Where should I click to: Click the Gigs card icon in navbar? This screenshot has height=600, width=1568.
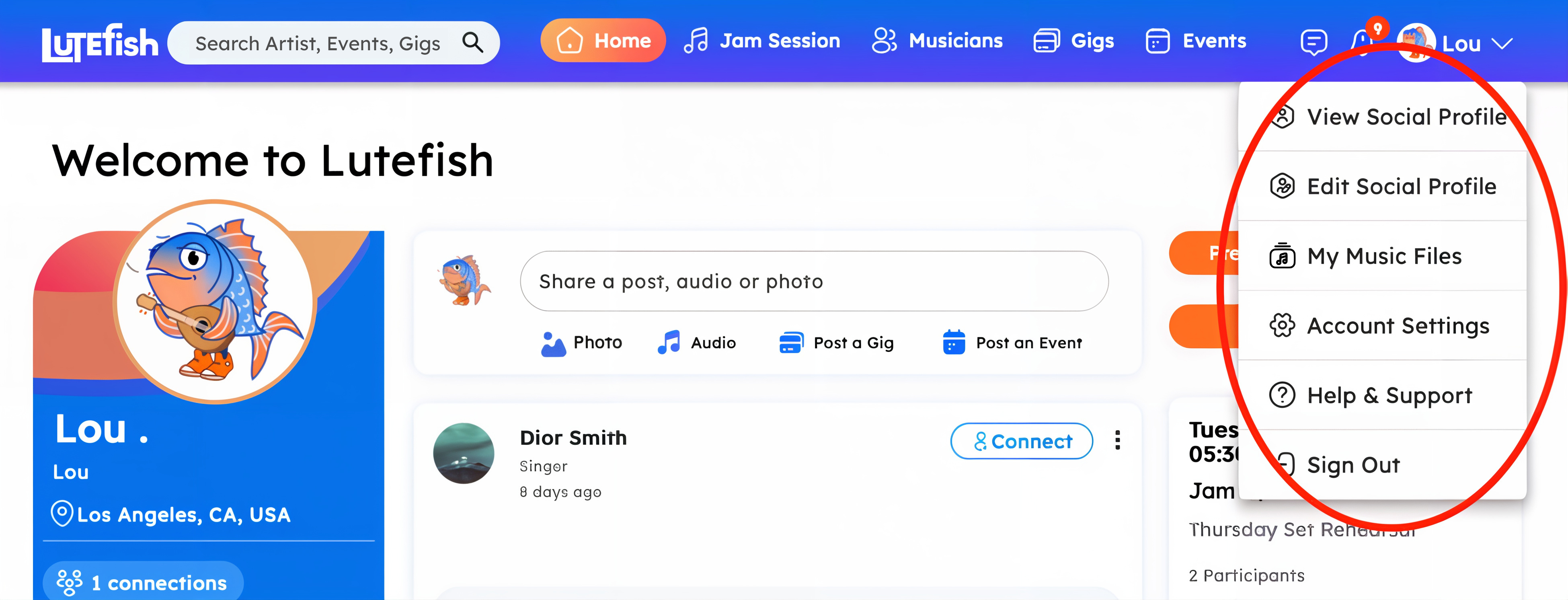1047,41
